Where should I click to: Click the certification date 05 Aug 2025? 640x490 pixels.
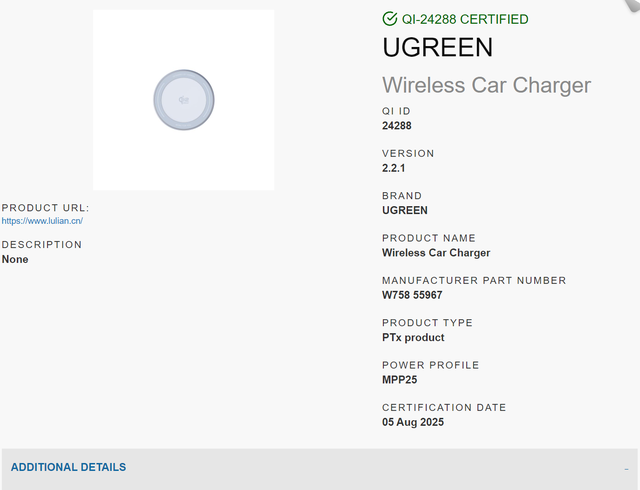pyautogui.click(x=413, y=422)
